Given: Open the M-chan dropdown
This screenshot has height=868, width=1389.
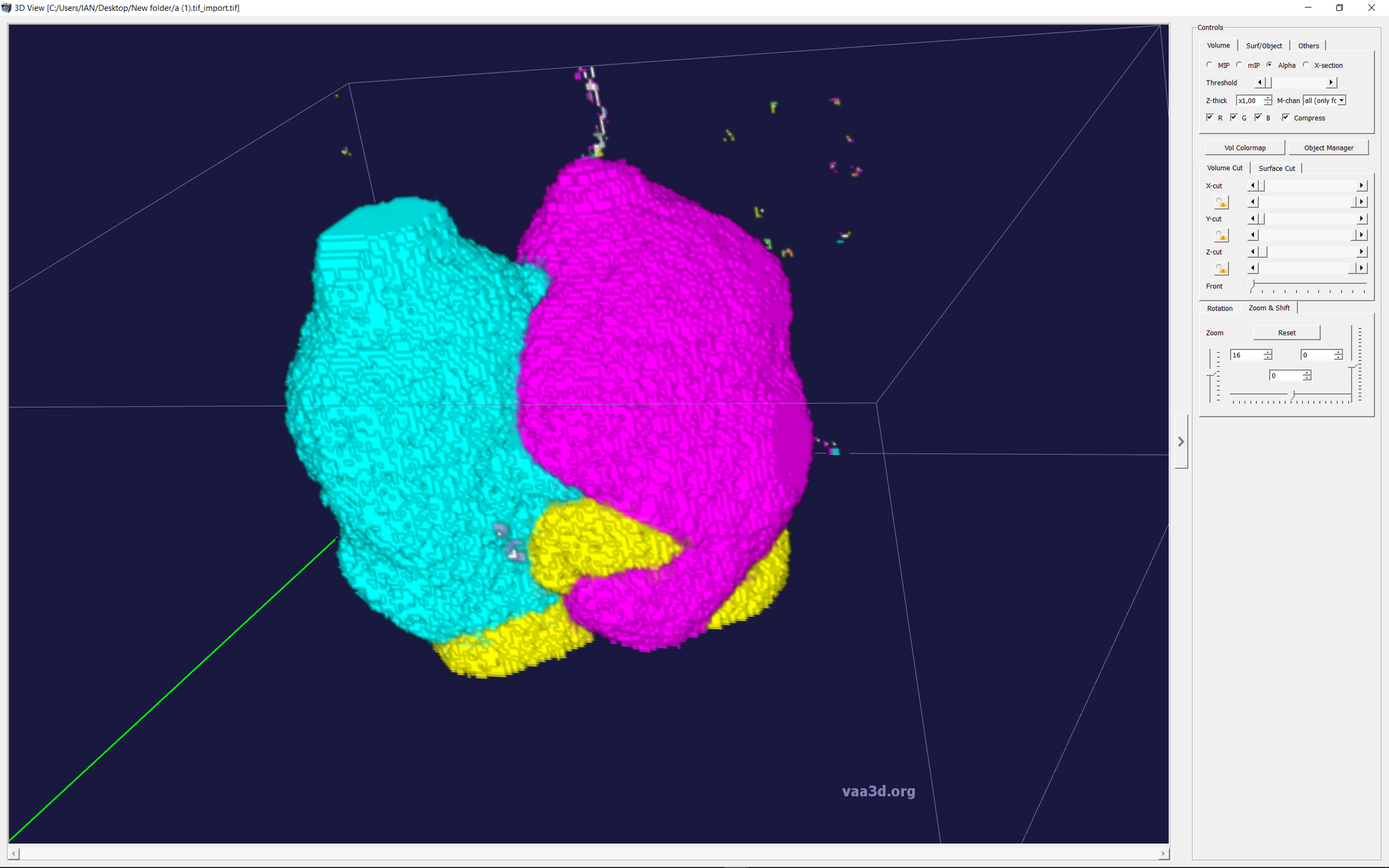Looking at the screenshot, I should tap(1341, 100).
